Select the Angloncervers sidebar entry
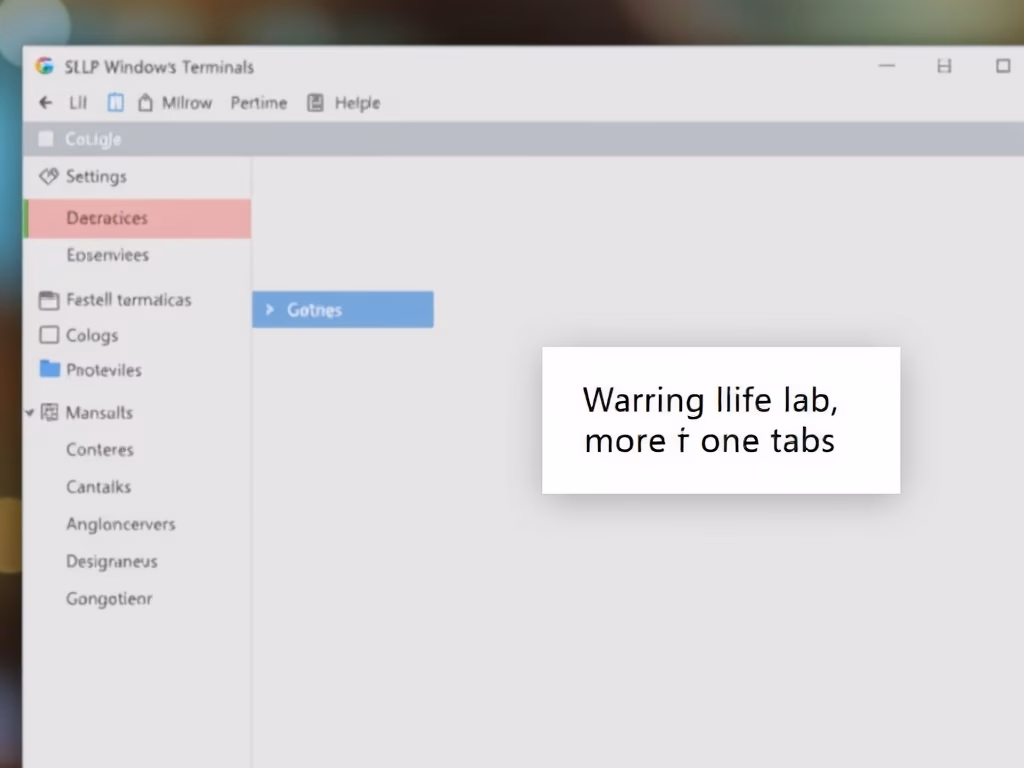Viewport: 1024px width, 768px height. pos(120,524)
